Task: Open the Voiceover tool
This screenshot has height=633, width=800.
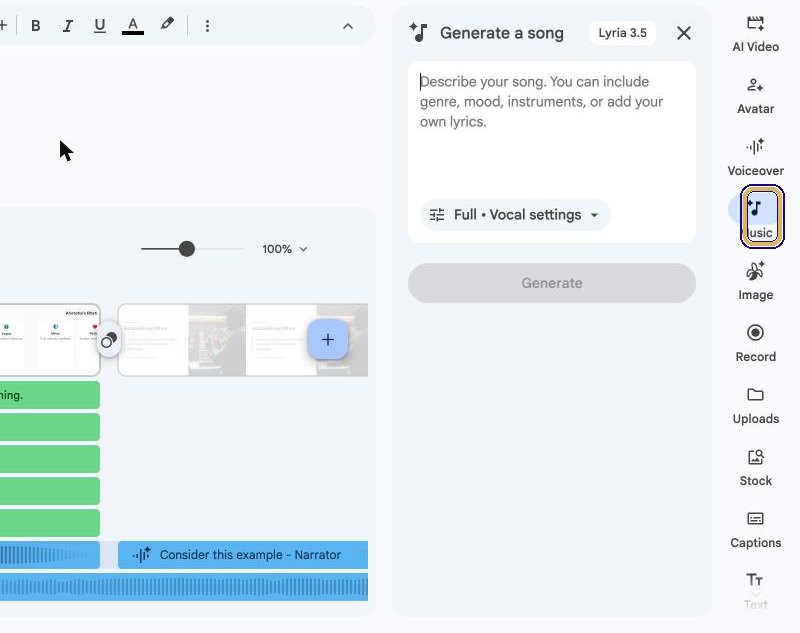Action: click(x=756, y=158)
